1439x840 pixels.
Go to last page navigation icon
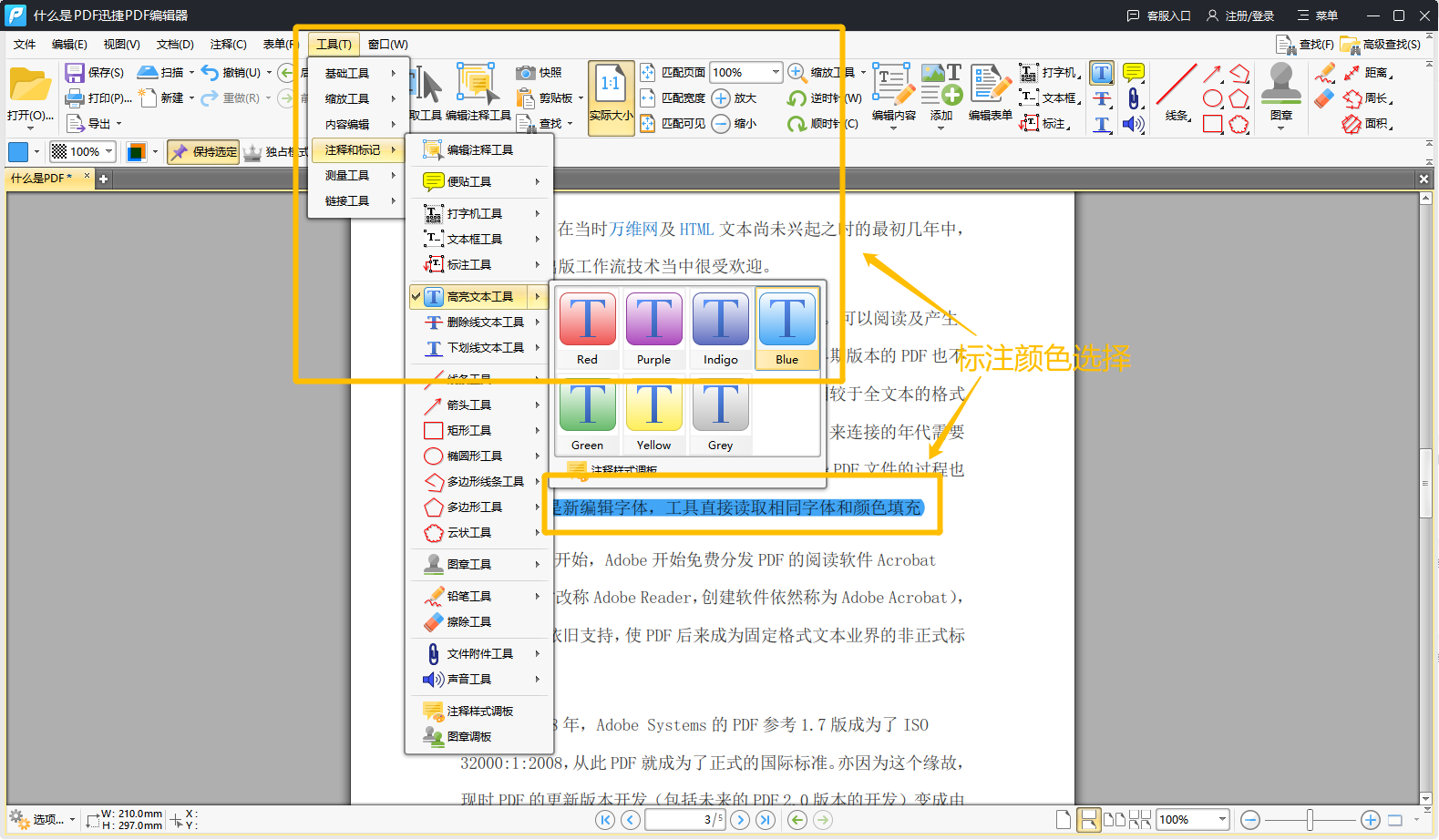766,820
